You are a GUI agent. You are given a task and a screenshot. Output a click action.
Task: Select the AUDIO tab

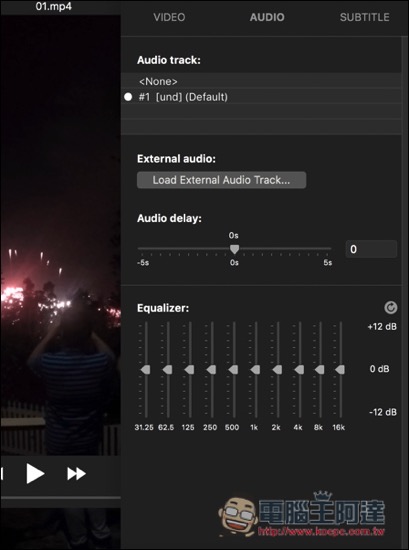pyautogui.click(x=267, y=17)
